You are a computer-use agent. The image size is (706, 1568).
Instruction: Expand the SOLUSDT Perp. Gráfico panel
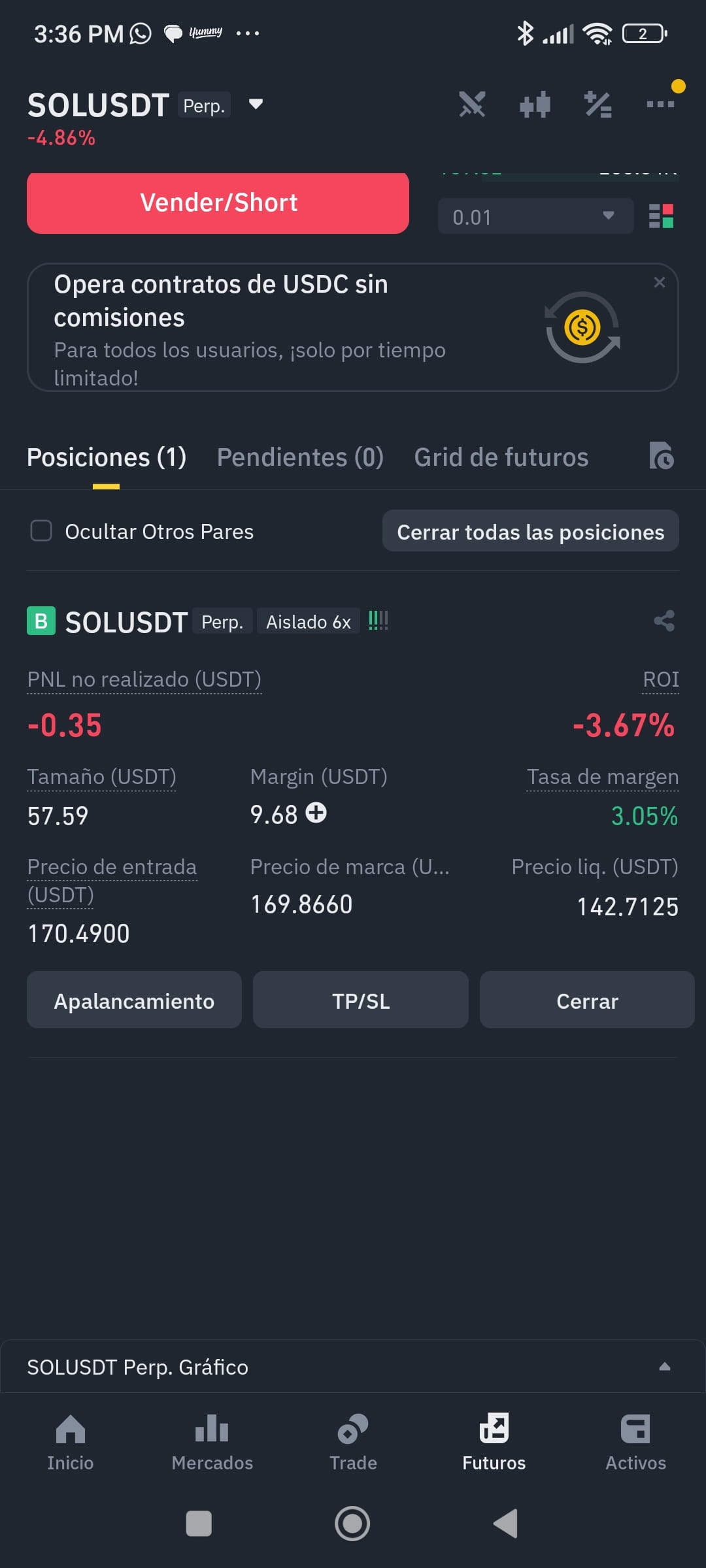click(665, 1367)
